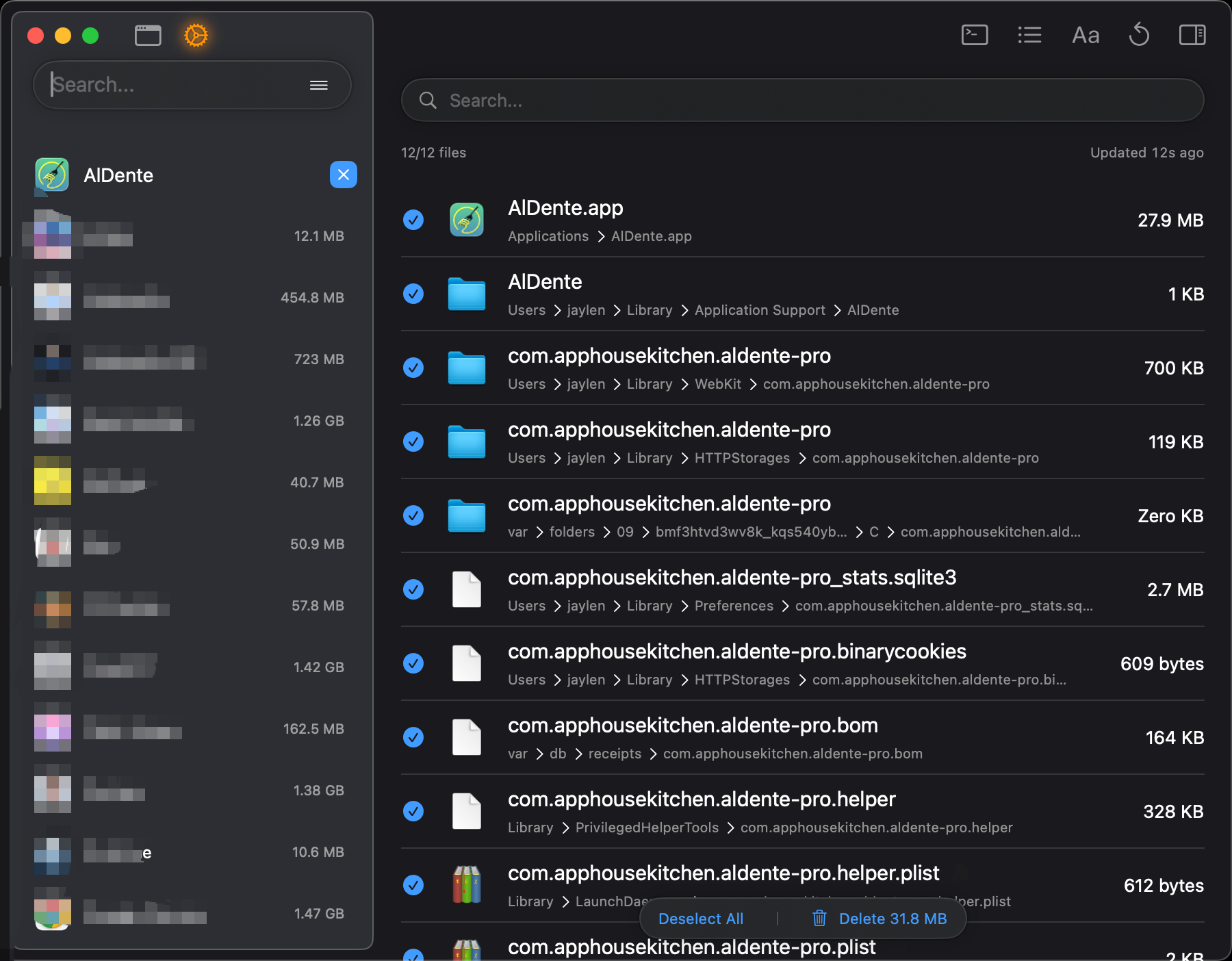1232x961 pixels.
Task: Select the sidebar app sized 1.38 GB
Action: [190, 791]
